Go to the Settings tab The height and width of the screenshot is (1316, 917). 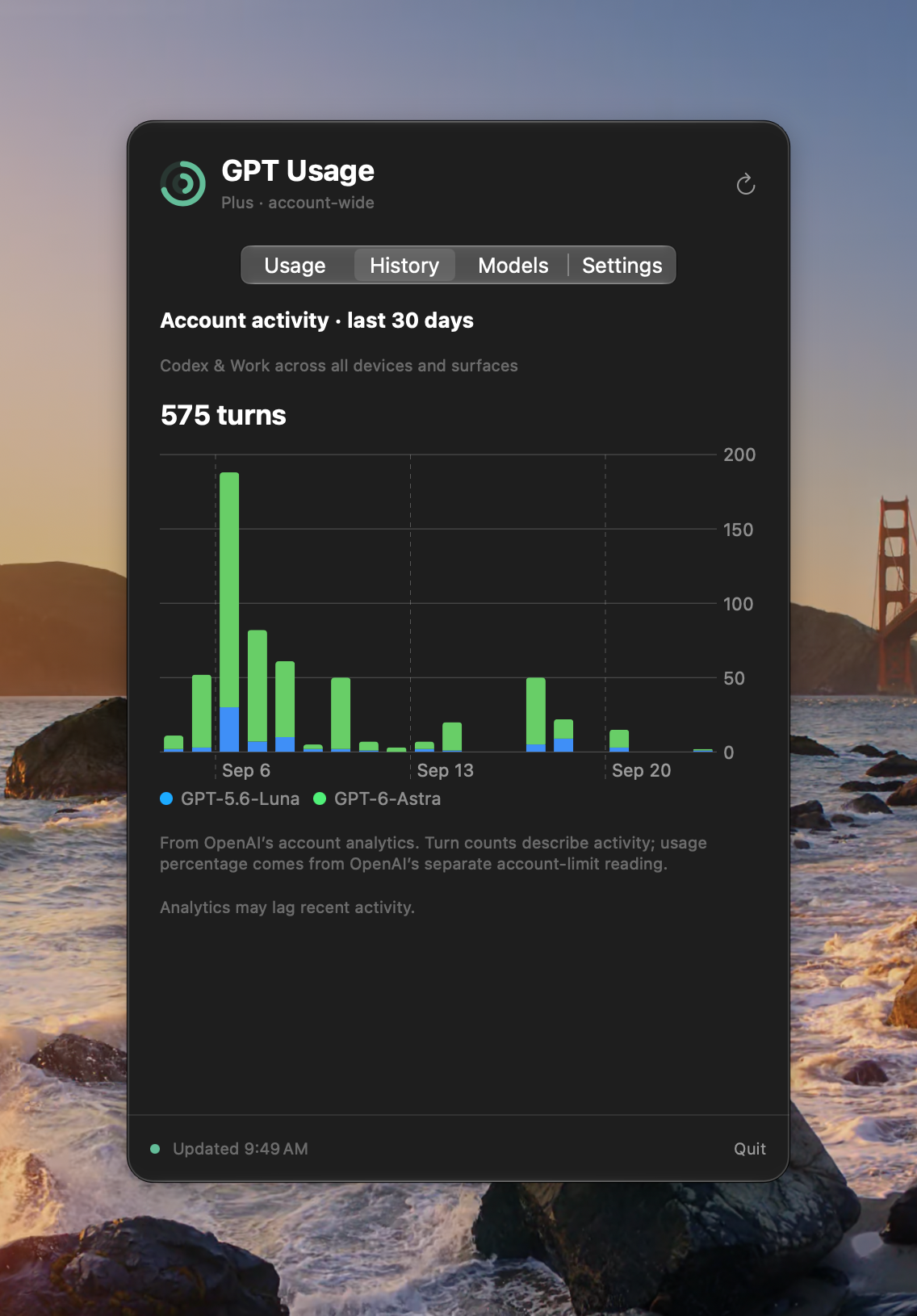pos(622,266)
